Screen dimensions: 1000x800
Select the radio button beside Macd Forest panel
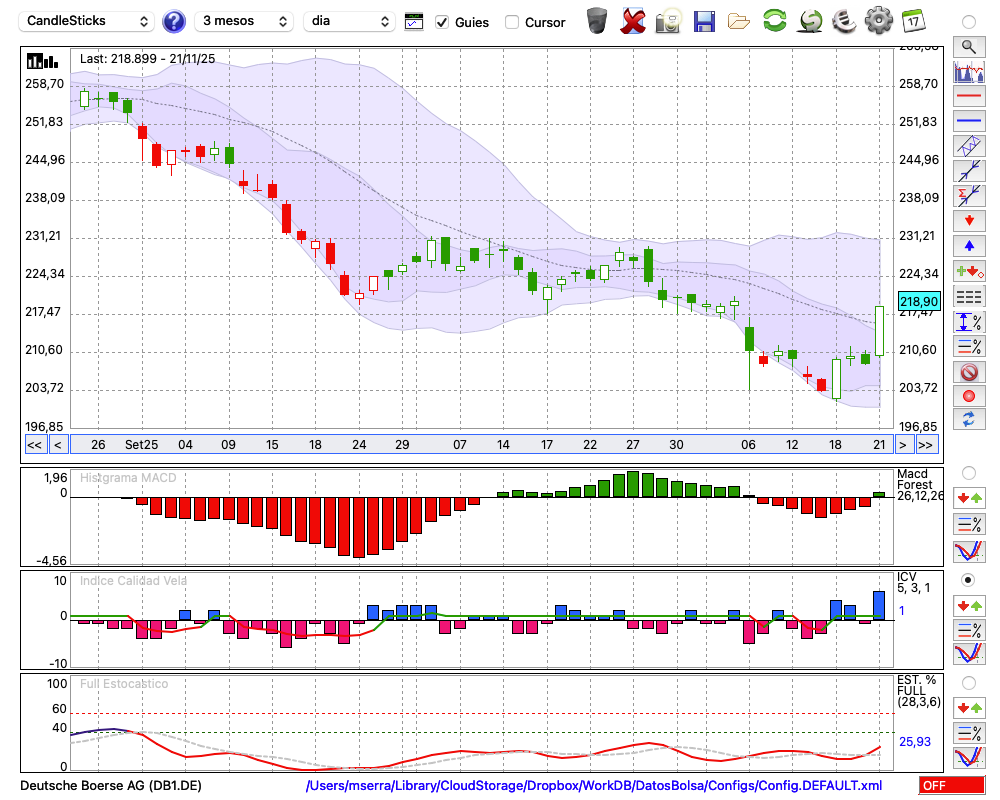968,472
